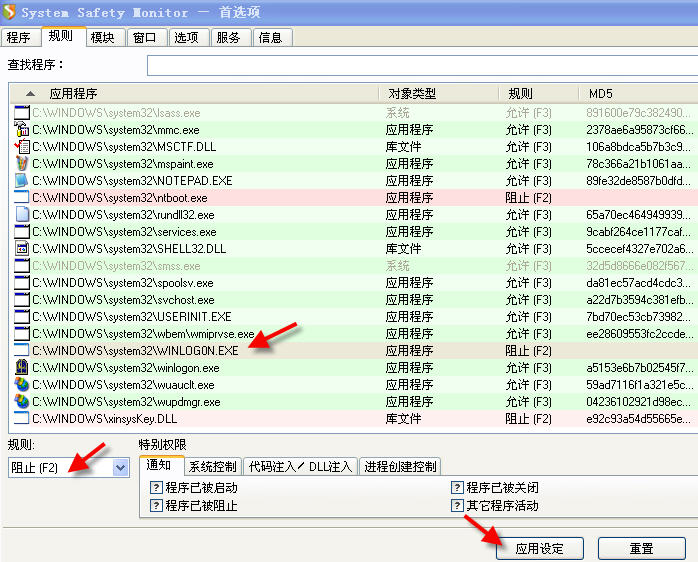The height and width of the screenshot is (562, 698).
Task: Click the xinsysKey.DLL row icon
Action: pyautogui.click(x=21, y=419)
